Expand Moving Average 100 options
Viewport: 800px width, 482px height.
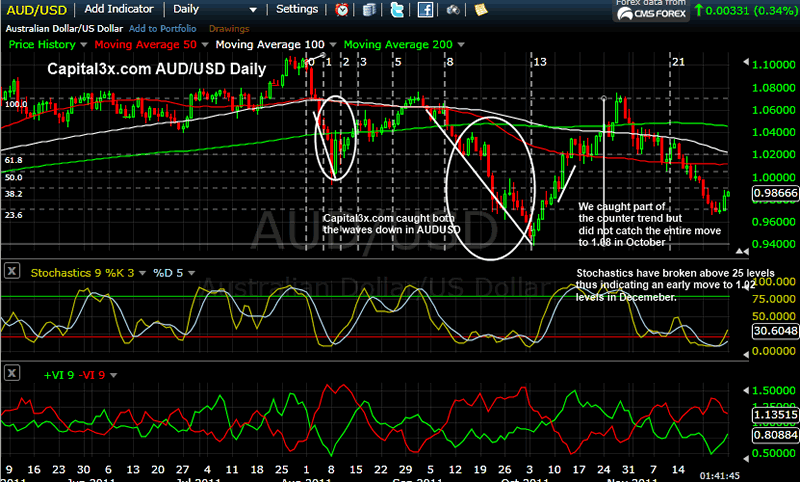pyautogui.click(x=333, y=45)
